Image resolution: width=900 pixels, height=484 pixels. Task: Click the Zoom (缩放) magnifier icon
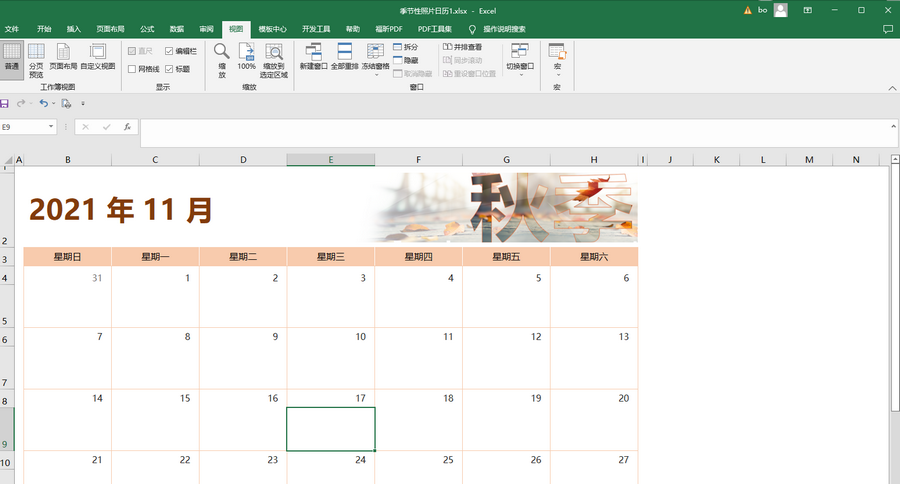(x=222, y=57)
